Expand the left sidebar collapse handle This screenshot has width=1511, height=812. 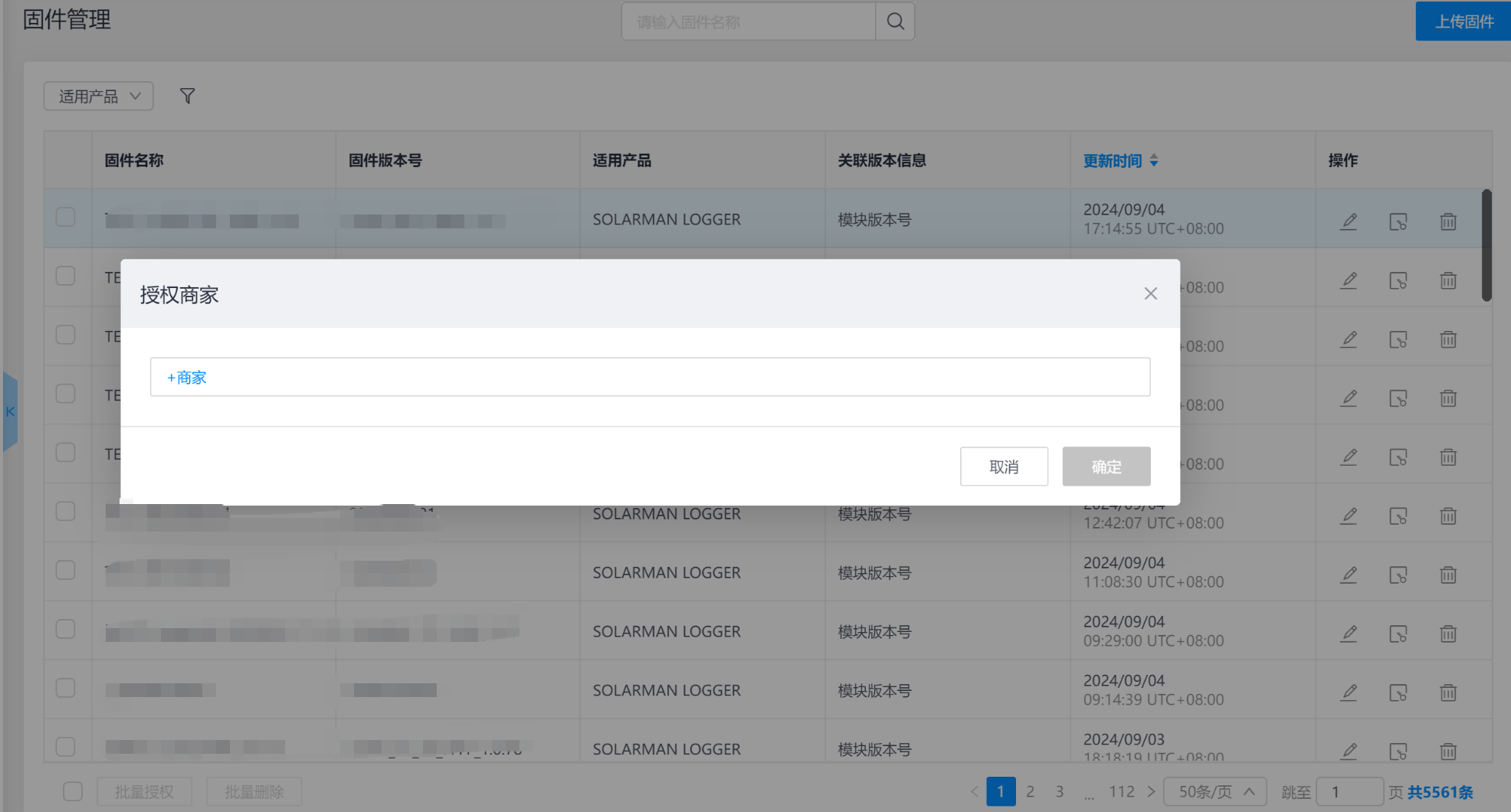click(10, 411)
